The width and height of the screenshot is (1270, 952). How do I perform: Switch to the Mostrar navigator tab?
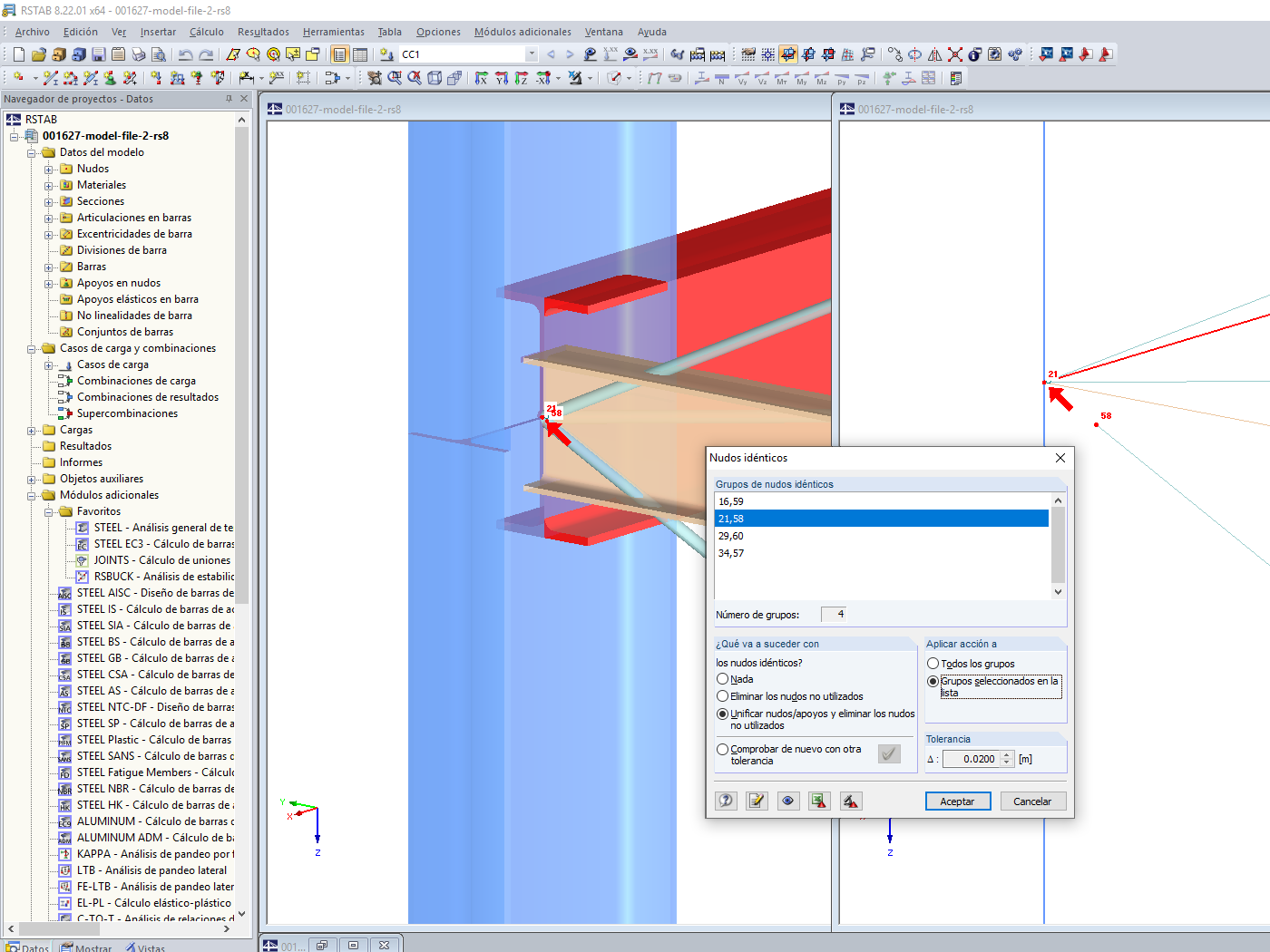(x=87, y=947)
